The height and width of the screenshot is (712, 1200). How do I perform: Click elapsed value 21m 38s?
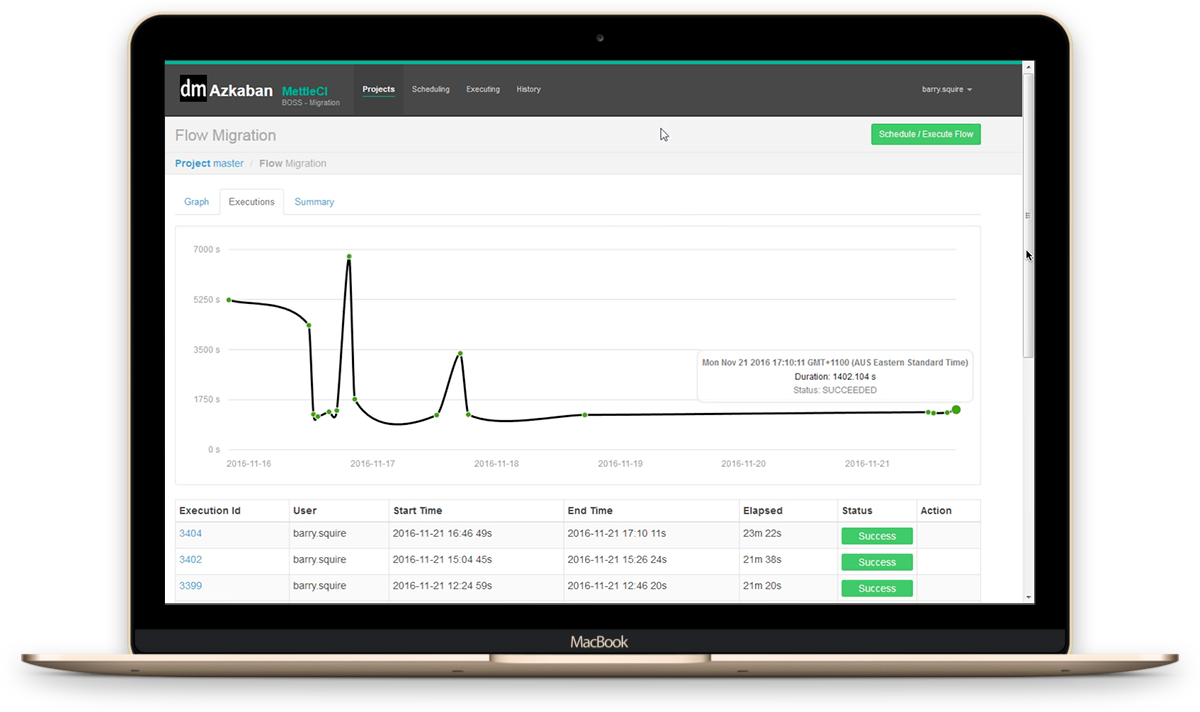tap(762, 560)
